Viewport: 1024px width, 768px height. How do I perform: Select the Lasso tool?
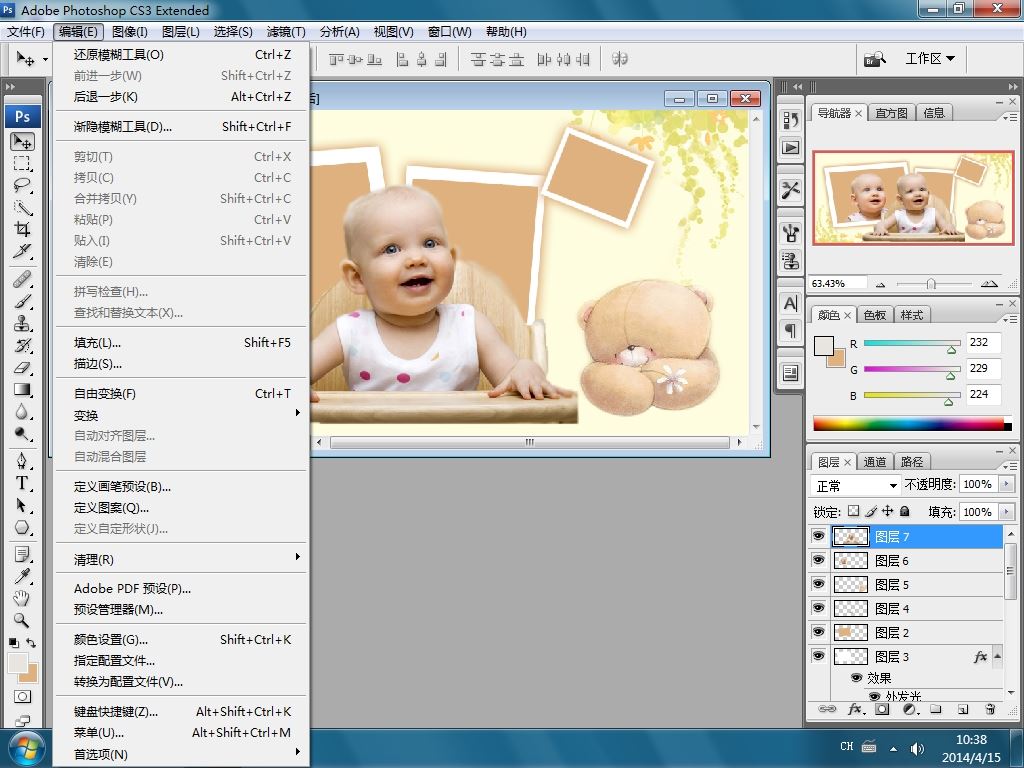pos(22,185)
